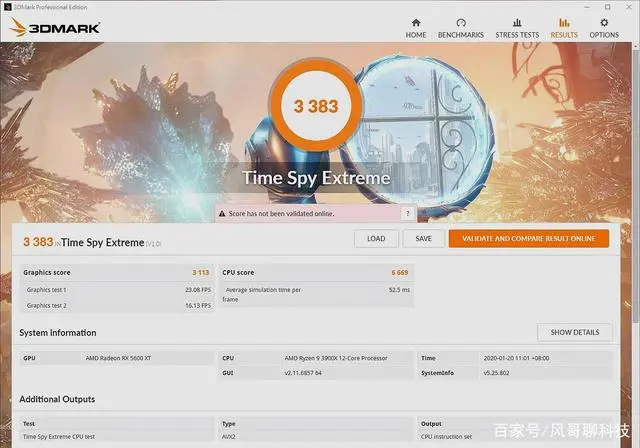
Task: Click the GPU name AMD Radeon RX 5600 XT
Action: click(x=118, y=358)
